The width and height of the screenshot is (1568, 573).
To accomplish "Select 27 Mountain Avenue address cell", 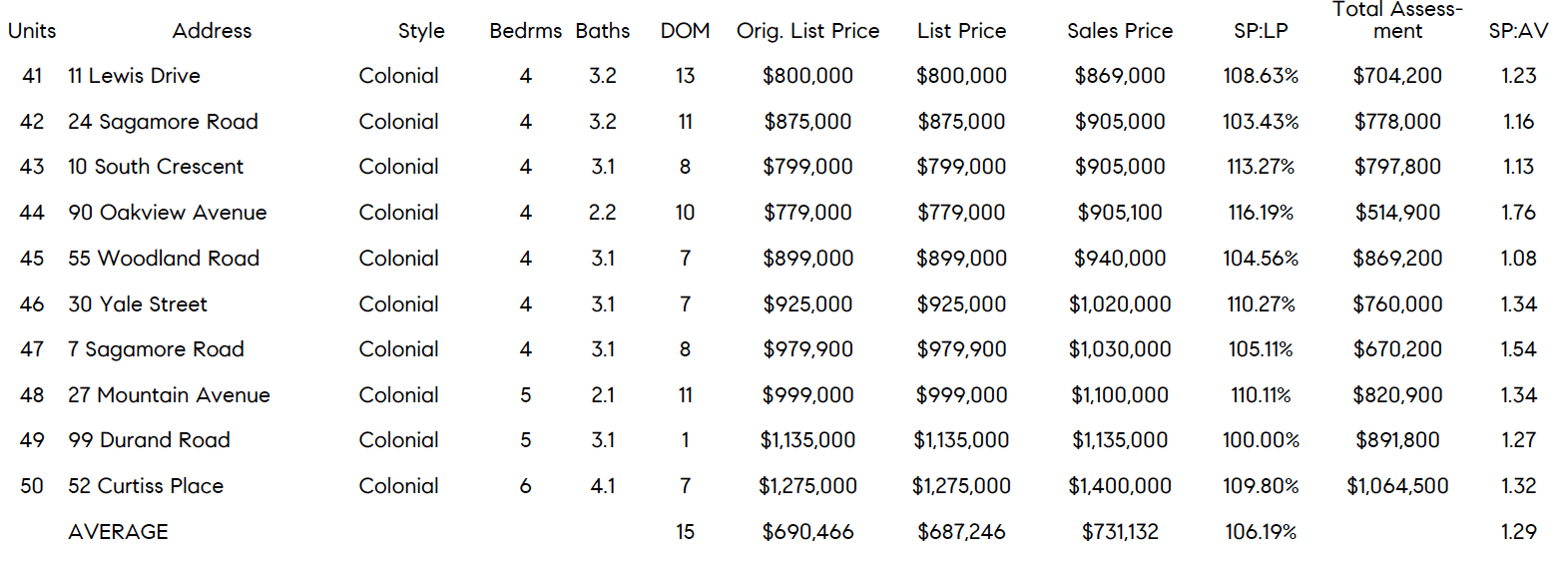I will click(x=169, y=395).
